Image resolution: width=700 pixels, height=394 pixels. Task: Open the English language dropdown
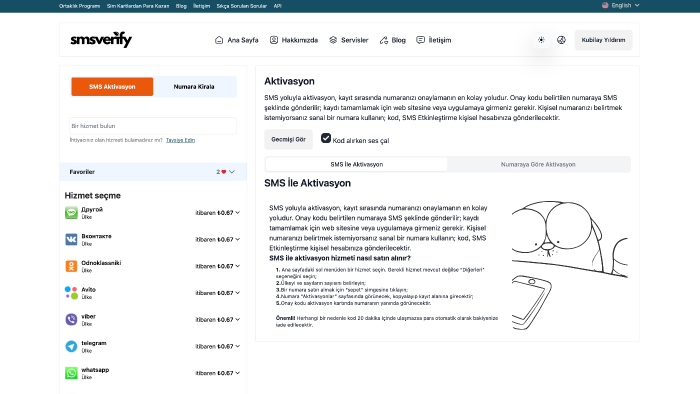[x=621, y=5]
